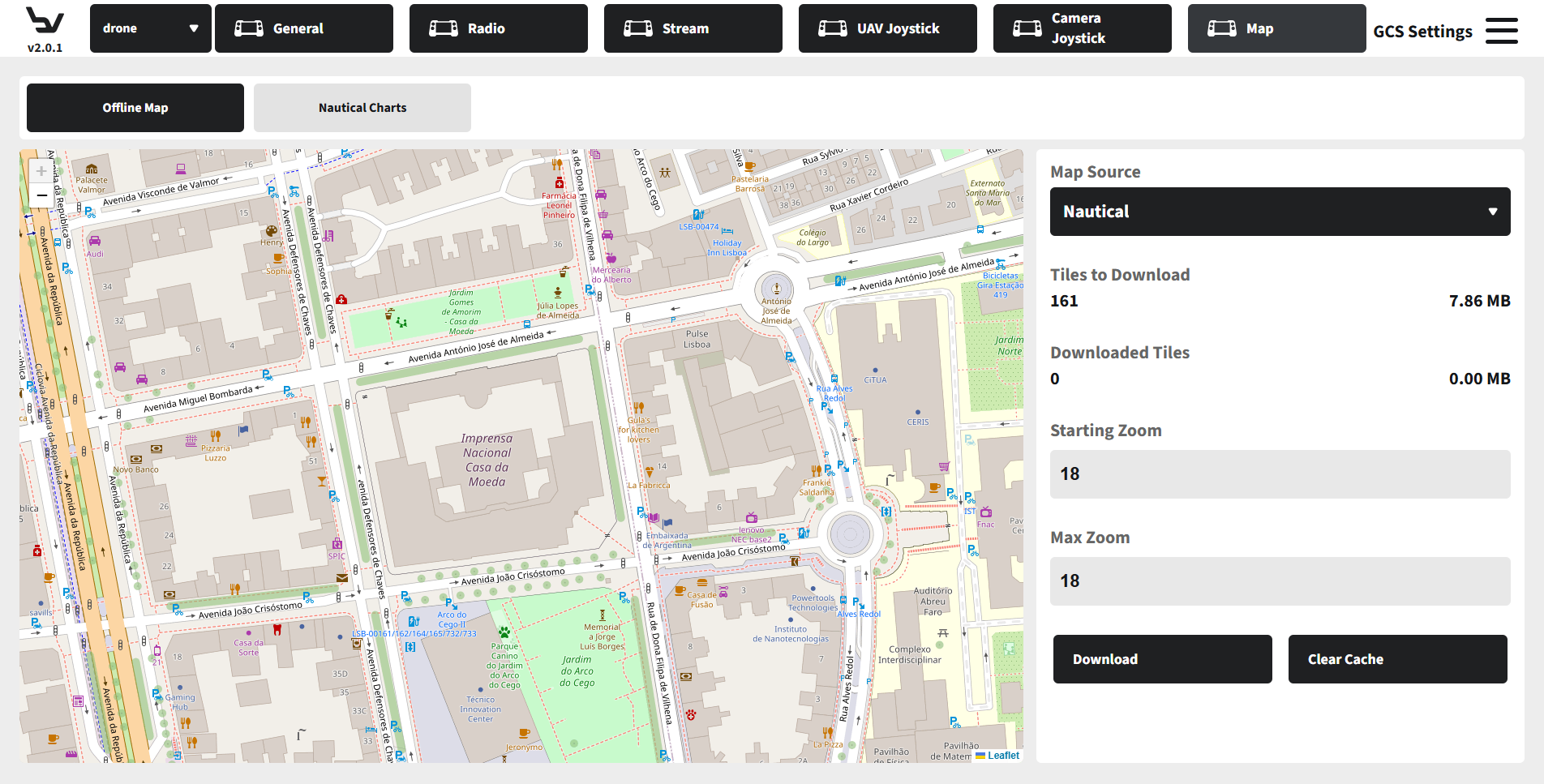Click the gamepad icon on the Map tab
Viewport: 1544px width, 784px height.
click(x=1222, y=28)
